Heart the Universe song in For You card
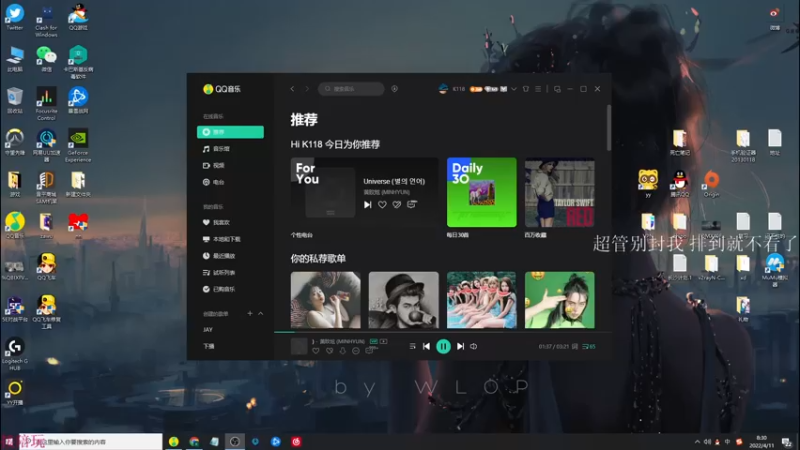The width and height of the screenshot is (800, 450). [x=382, y=205]
